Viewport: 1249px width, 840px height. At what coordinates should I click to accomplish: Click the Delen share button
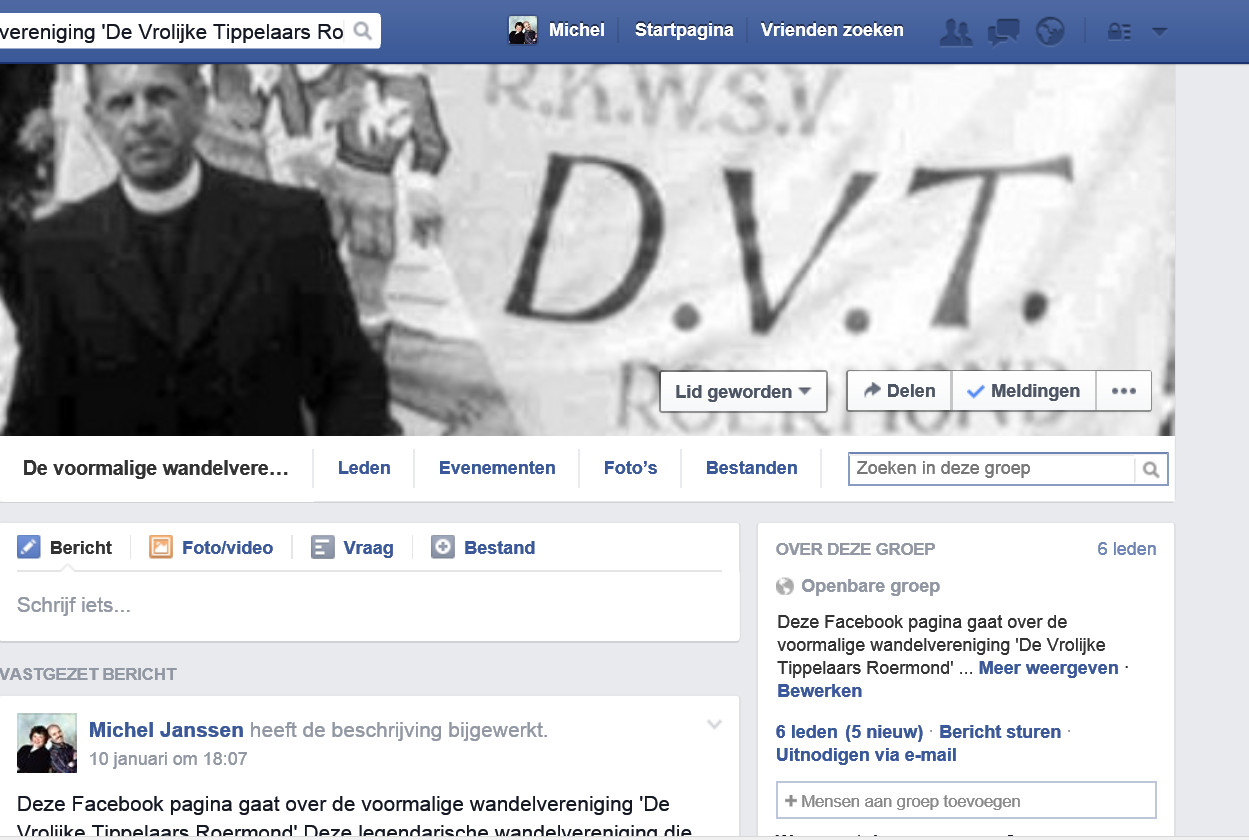[x=899, y=391]
